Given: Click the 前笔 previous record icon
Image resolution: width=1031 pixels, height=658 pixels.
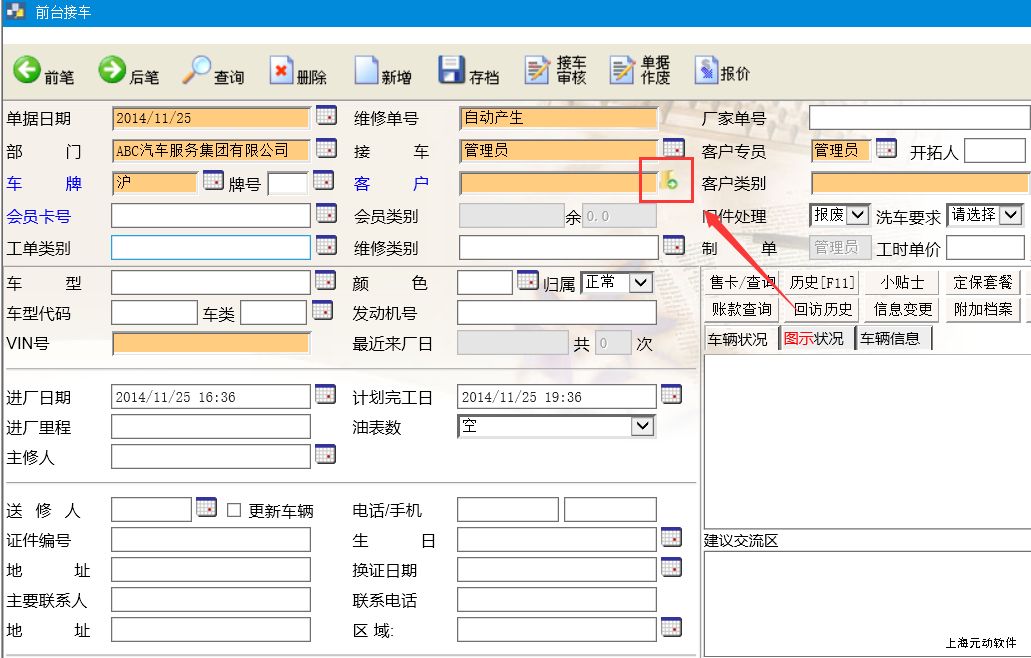Looking at the screenshot, I should point(27,70).
